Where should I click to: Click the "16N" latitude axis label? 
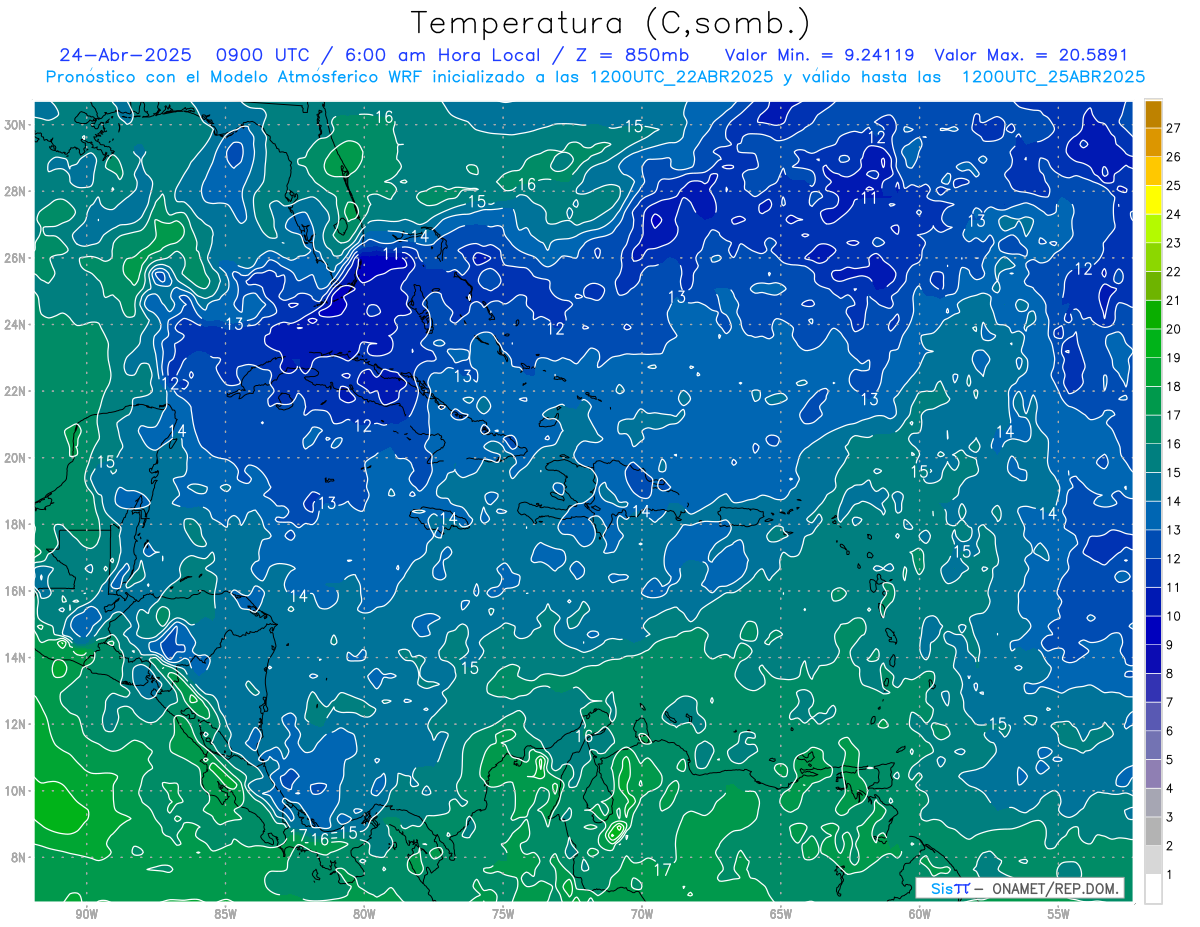(16, 591)
